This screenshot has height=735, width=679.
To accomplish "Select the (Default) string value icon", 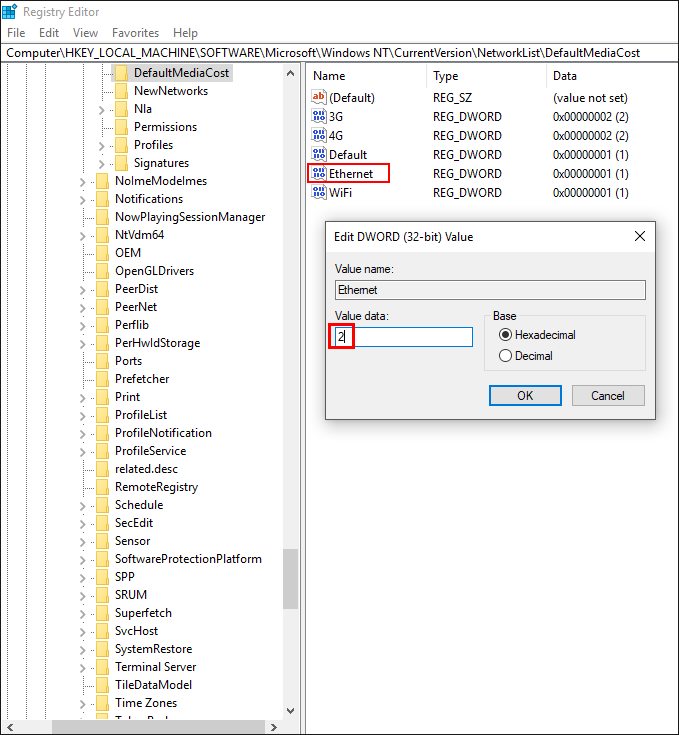I will pos(319,97).
